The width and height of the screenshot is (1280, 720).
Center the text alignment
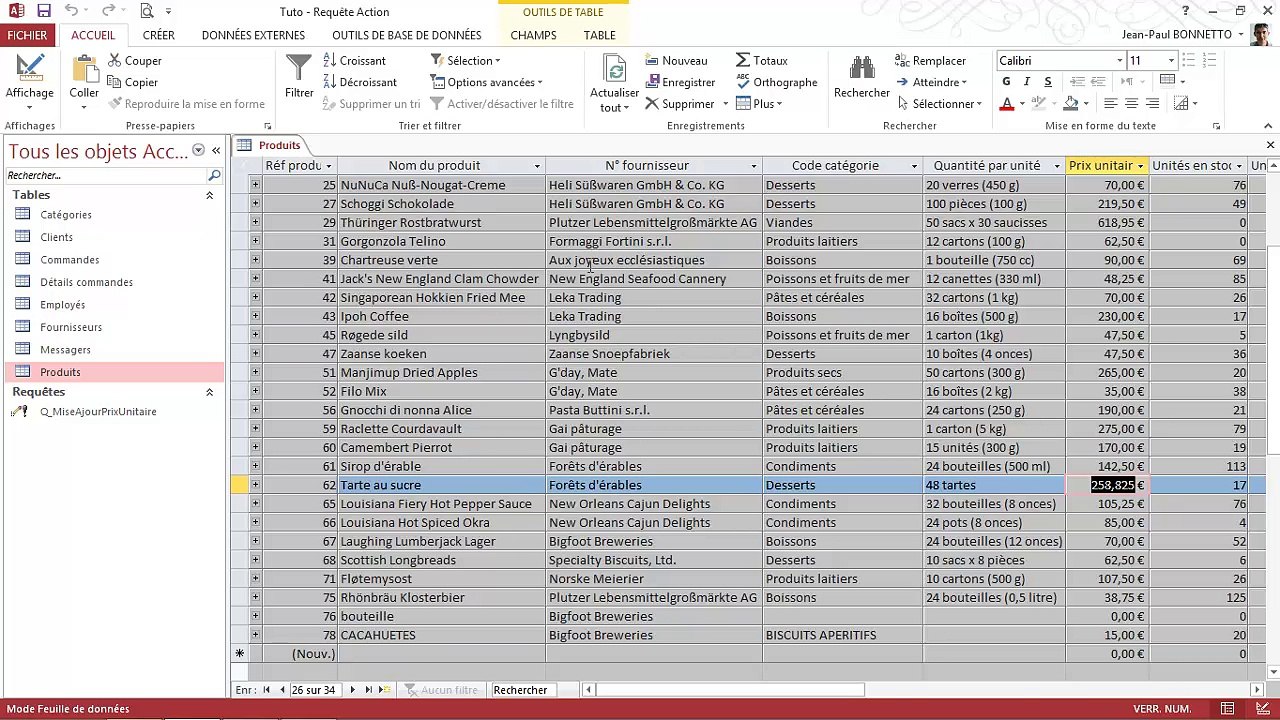pyautogui.click(x=1131, y=104)
